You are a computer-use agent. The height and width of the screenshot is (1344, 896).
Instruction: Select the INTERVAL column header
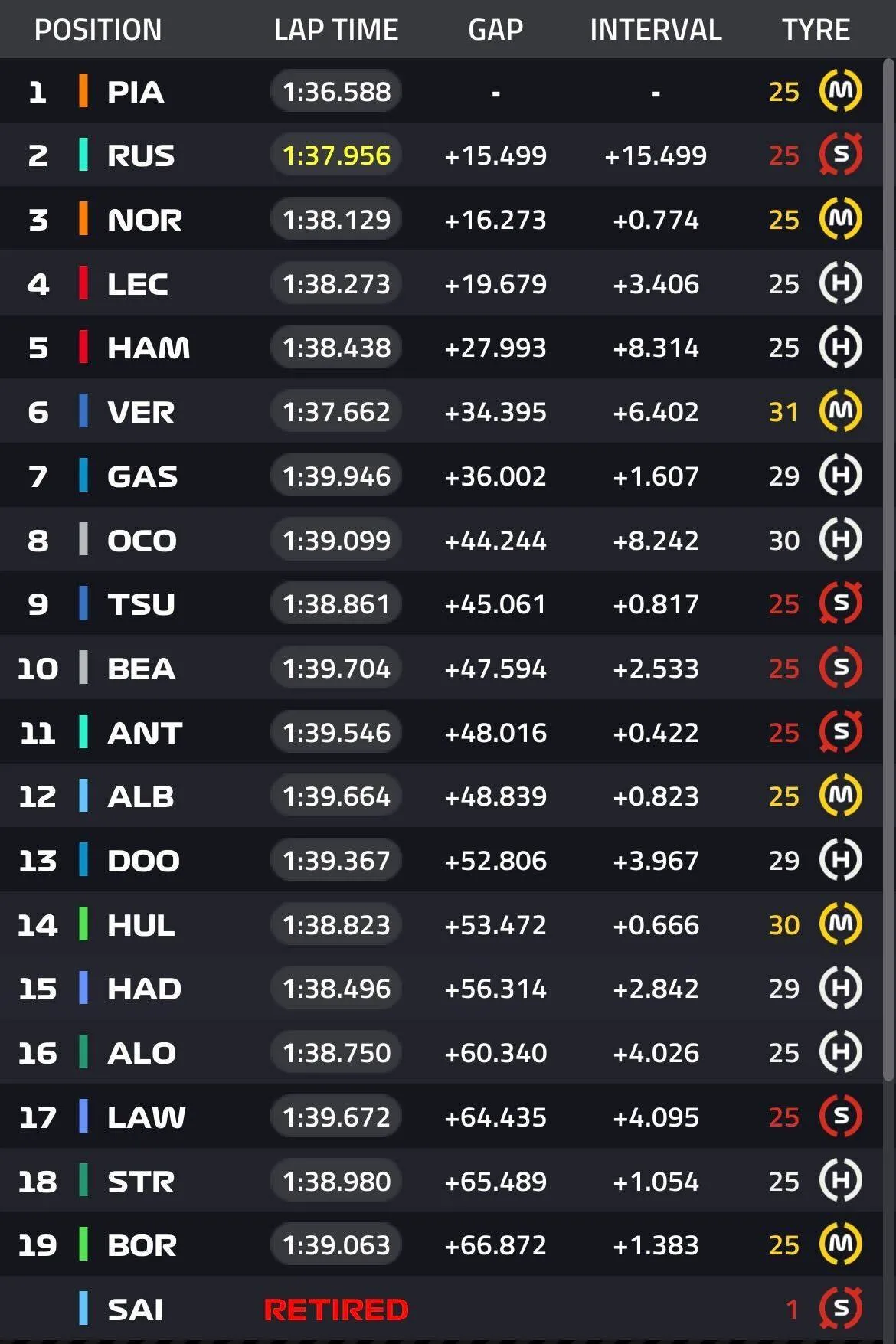pyautogui.click(x=656, y=30)
